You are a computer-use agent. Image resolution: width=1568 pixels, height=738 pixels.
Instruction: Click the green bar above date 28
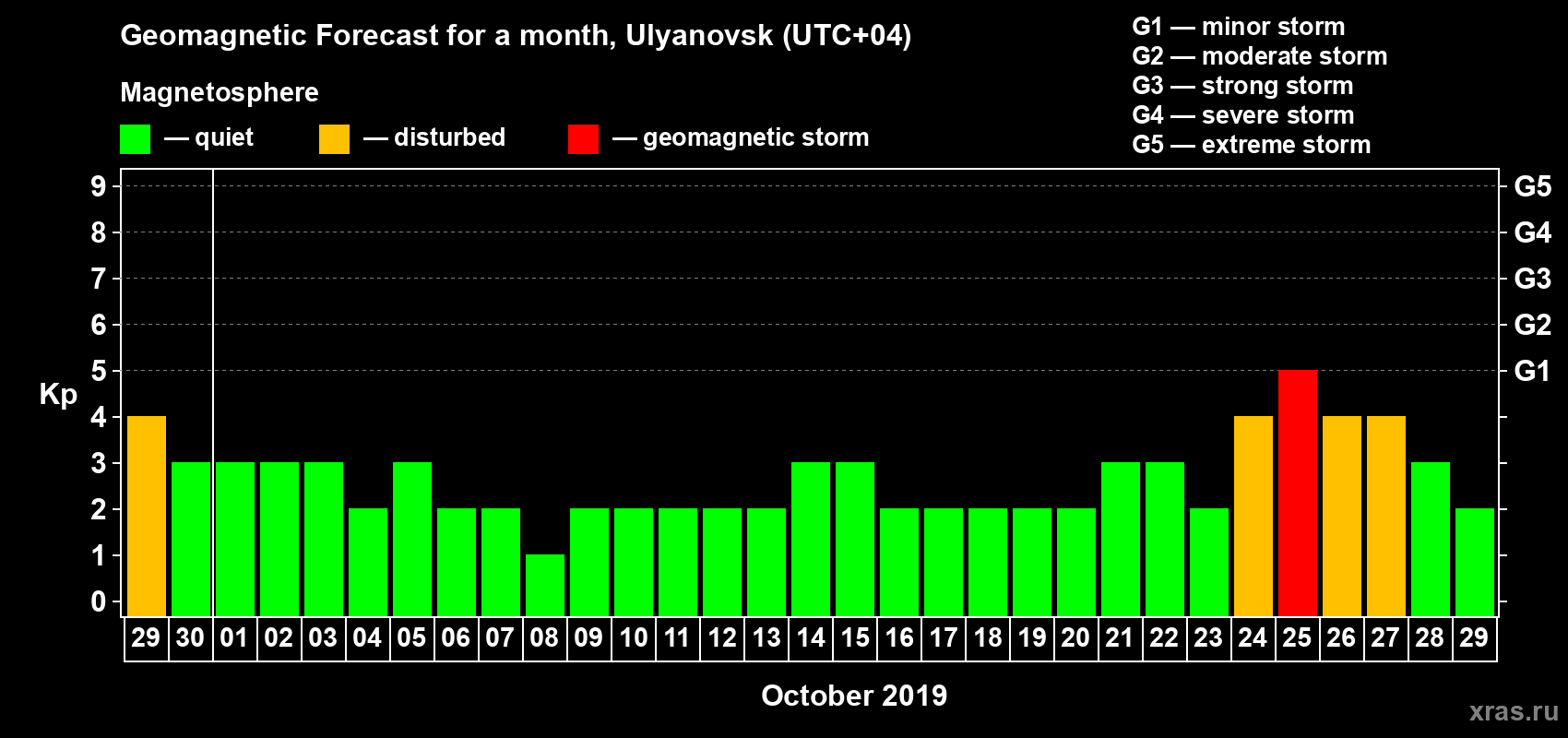pos(1431,539)
